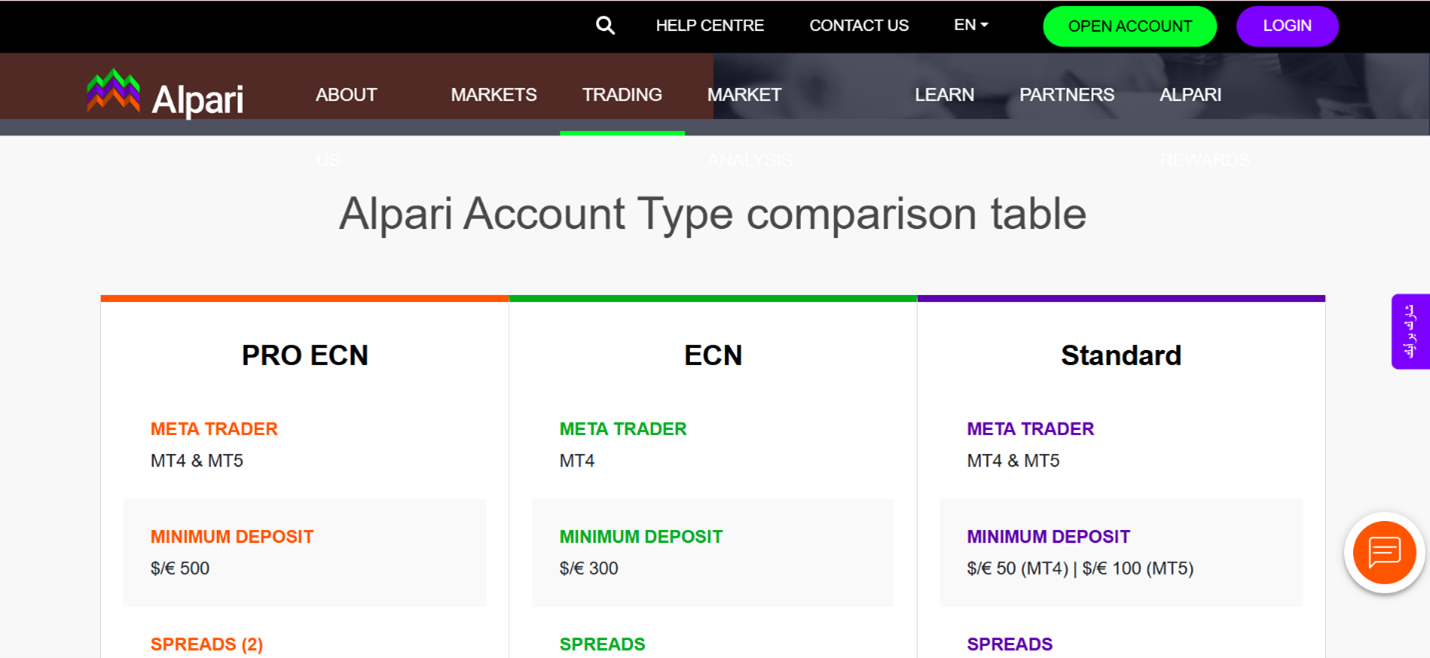Click the page title 'Alpari Account Type comparison table'
Image resolution: width=1430 pixels, height=658 pixels.
(713, 213)
